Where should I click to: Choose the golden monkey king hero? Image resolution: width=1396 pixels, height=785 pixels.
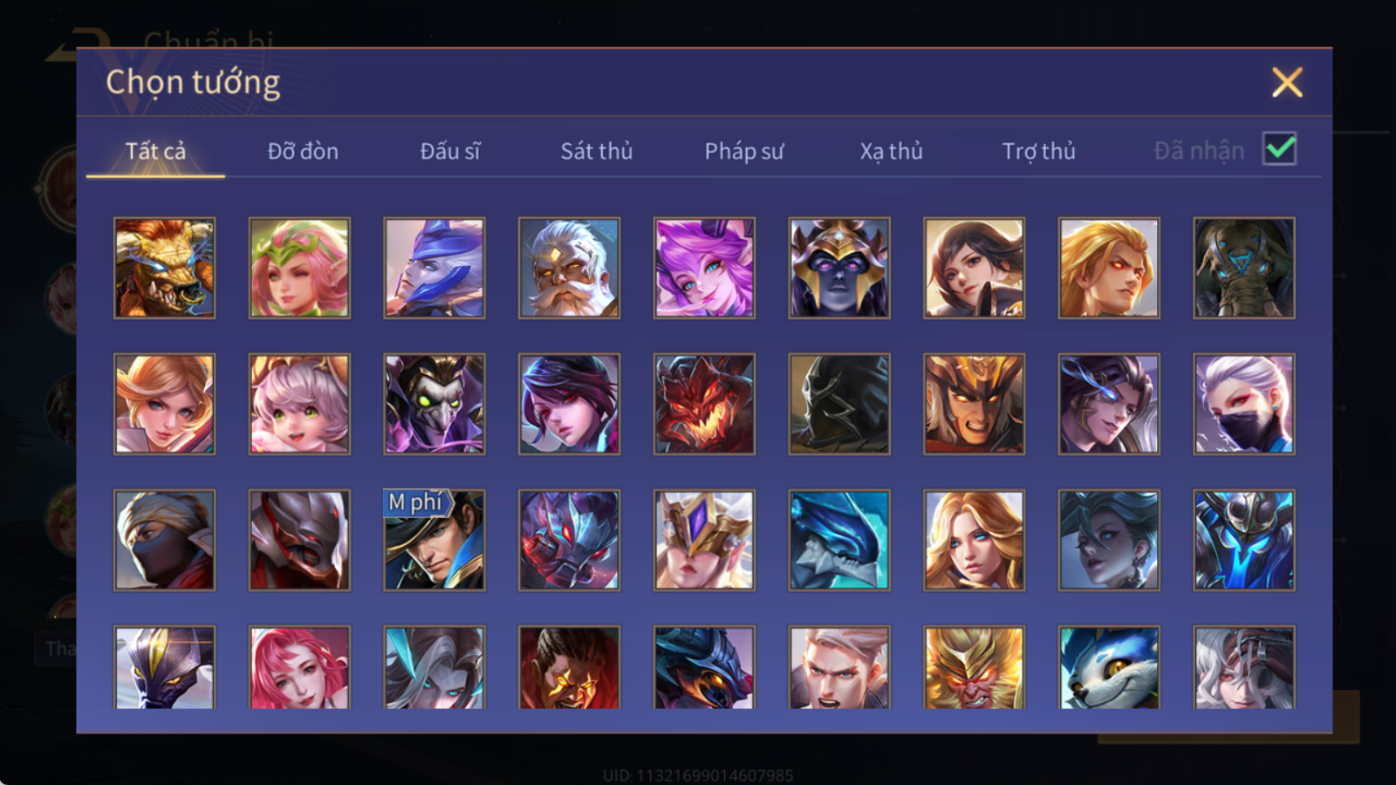coord(974,667)
